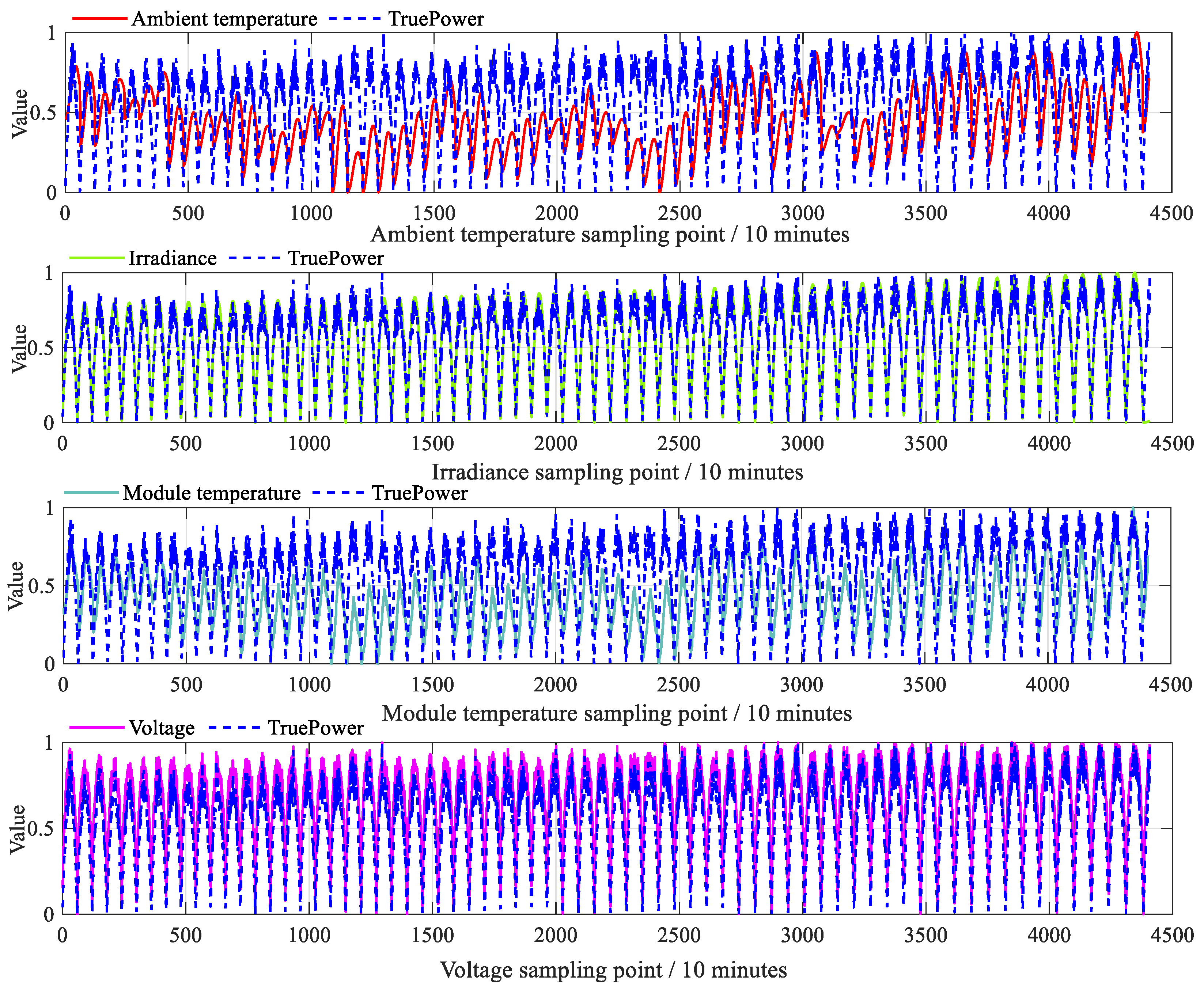This screenshot has width=1204, height=990.
Task: Click the teal Module temperature legend line
Action: pos(92,493)
